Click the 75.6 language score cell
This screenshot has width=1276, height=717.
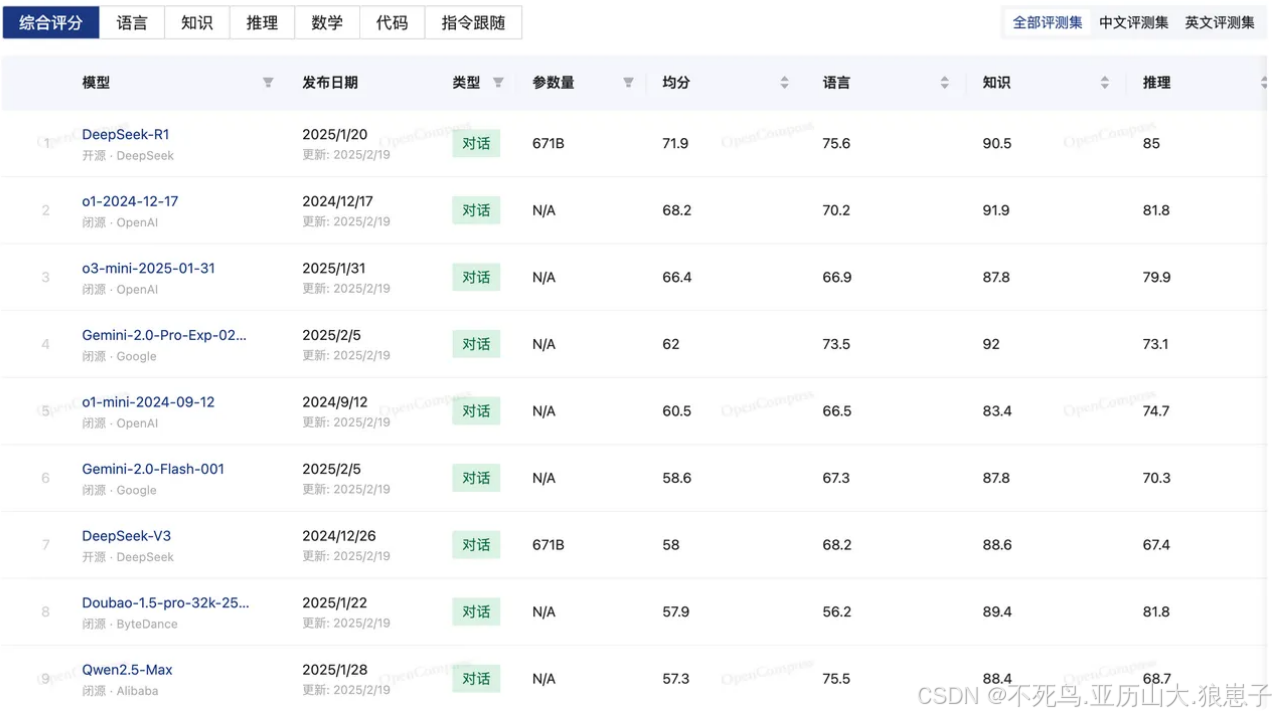836,144
